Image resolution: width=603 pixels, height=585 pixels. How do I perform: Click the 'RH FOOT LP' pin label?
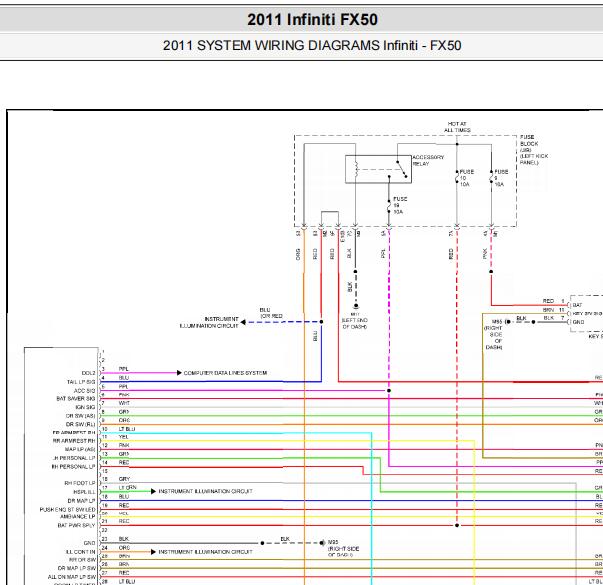(x=80, y=483)
